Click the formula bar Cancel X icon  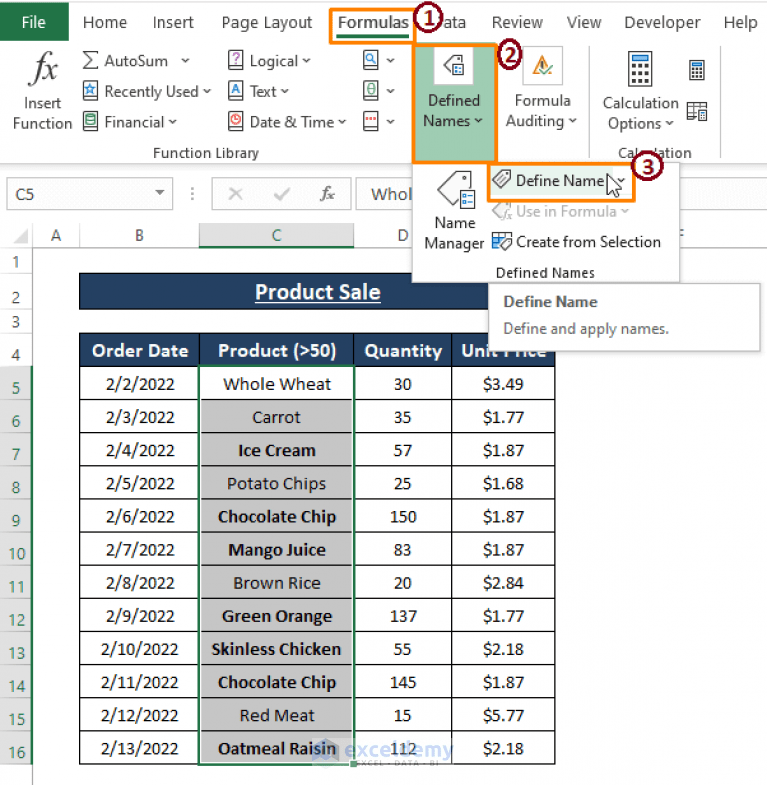click(235, 194)
